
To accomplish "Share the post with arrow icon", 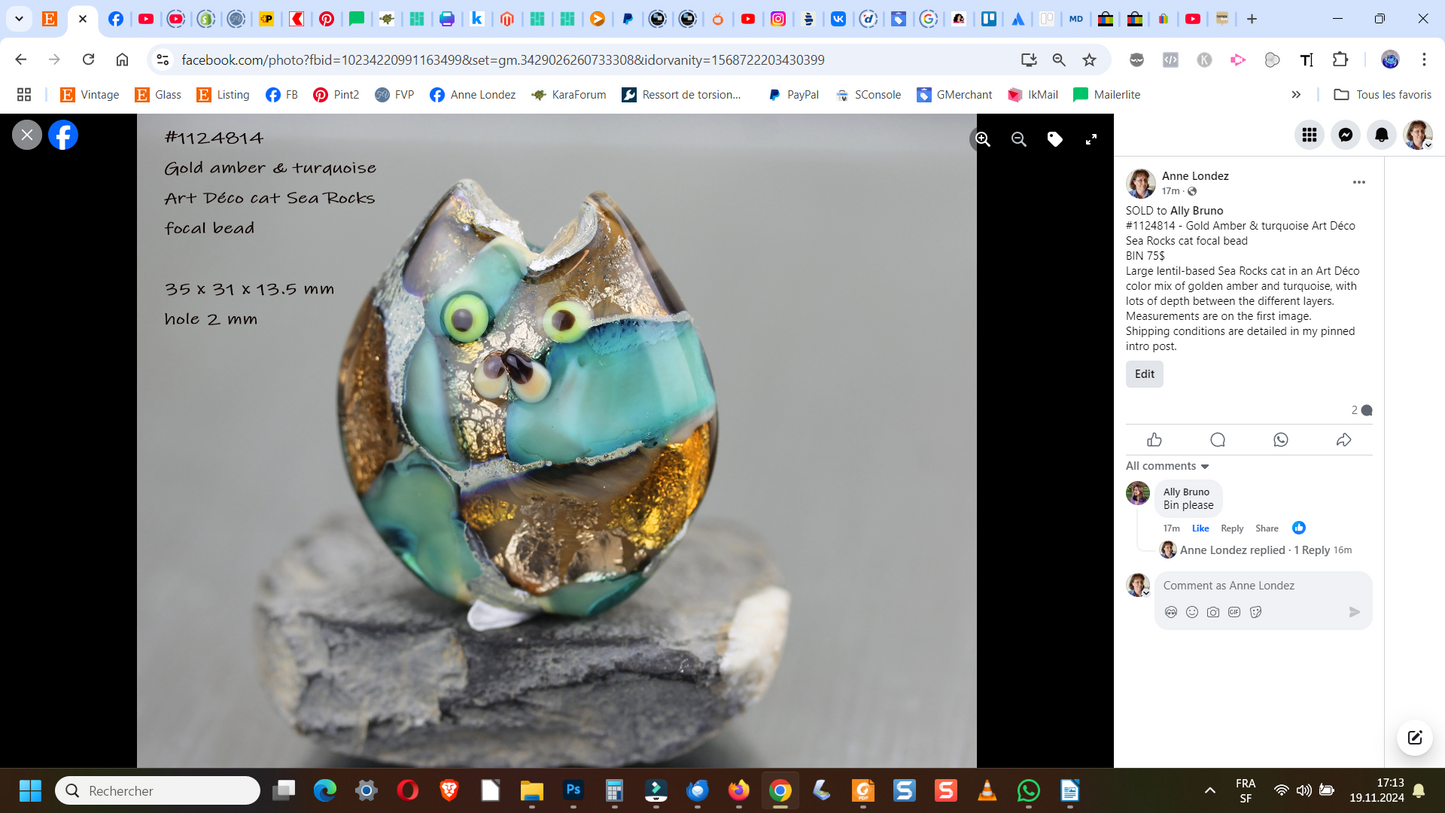I will click(1344, 440).
